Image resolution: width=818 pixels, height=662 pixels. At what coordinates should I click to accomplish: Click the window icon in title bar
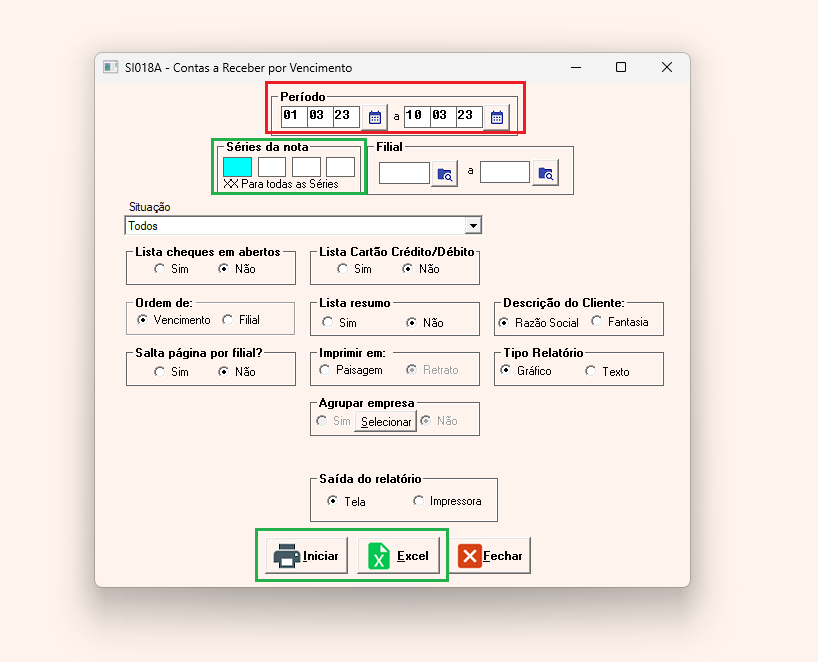tap(111, 67)
